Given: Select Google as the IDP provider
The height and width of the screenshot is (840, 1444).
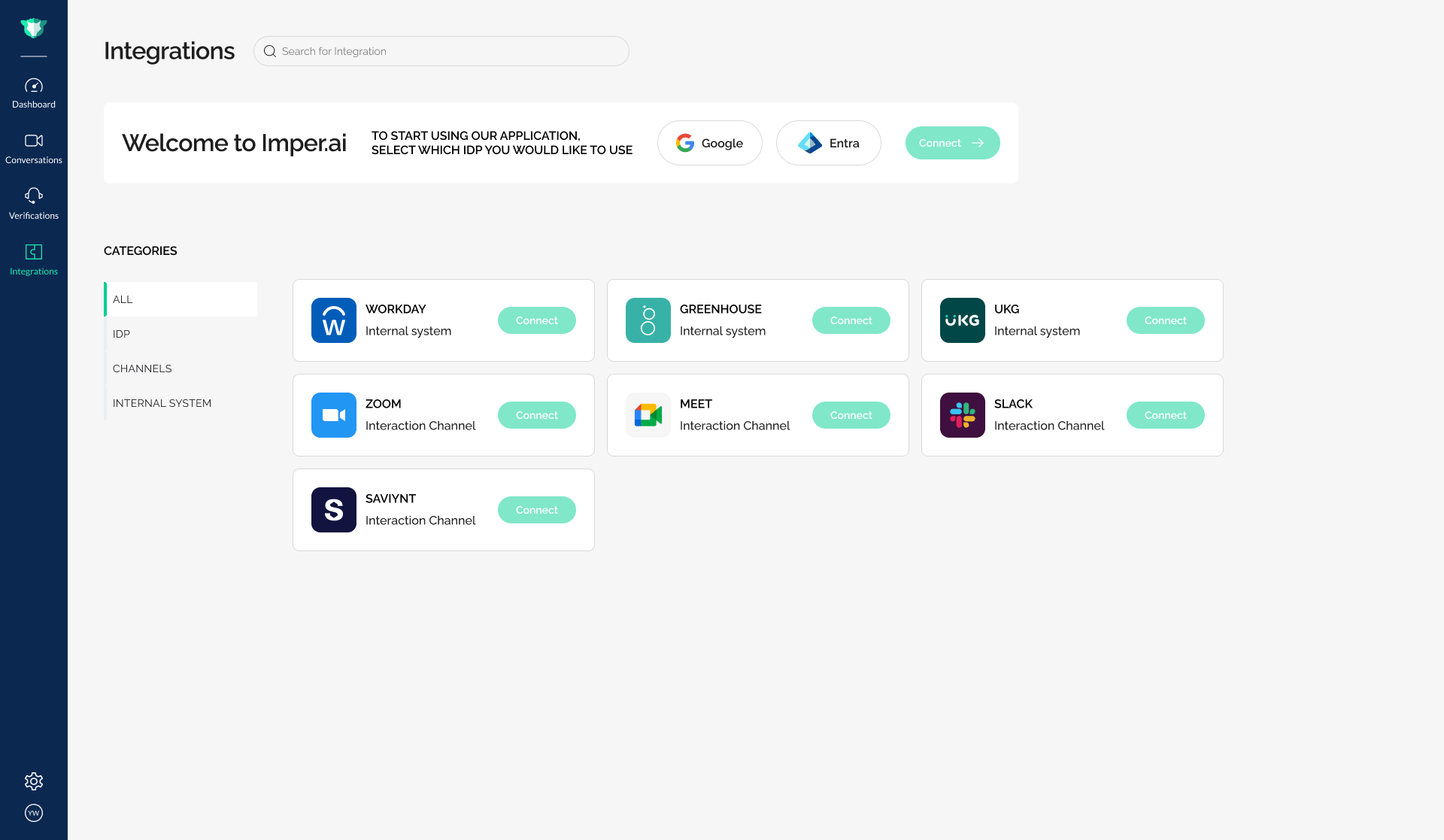Looking at the screenshot, I should [x=709, y=143].
